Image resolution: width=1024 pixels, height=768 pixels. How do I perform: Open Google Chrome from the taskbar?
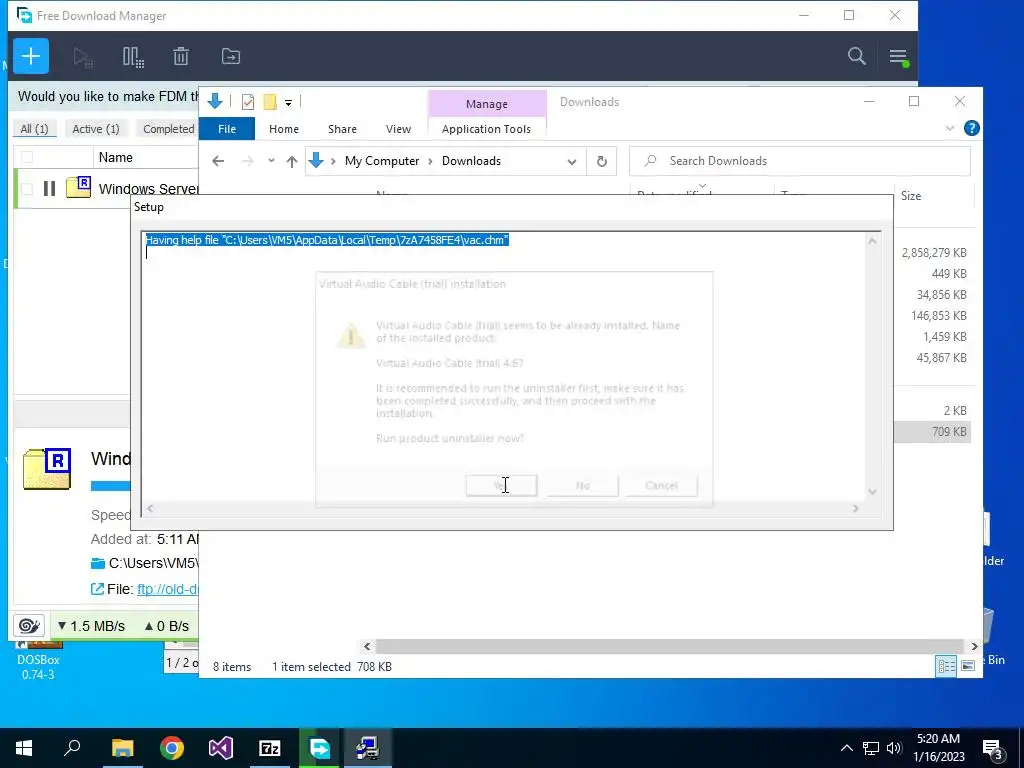pos(172,748)
